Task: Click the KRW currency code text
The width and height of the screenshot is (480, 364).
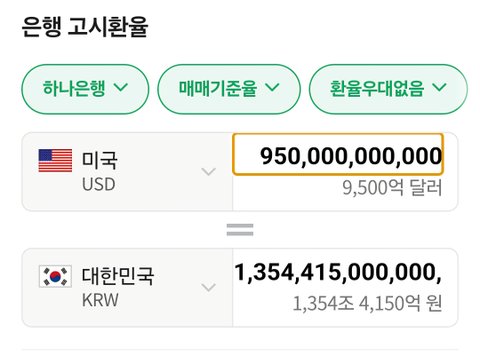Action: point(100,300)
